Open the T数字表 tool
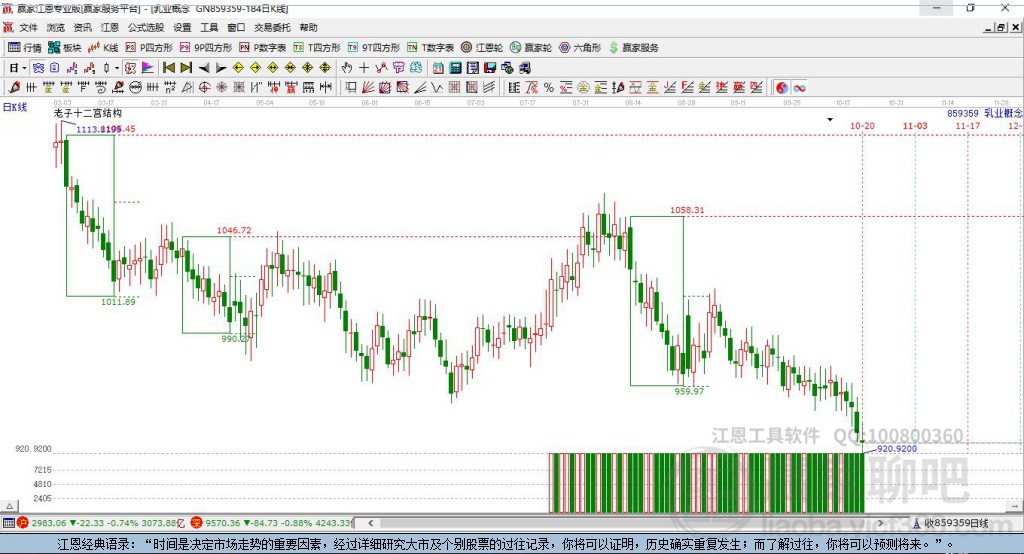The width and height of the screenshot is (1024, 554). click(x=430, y=48)
